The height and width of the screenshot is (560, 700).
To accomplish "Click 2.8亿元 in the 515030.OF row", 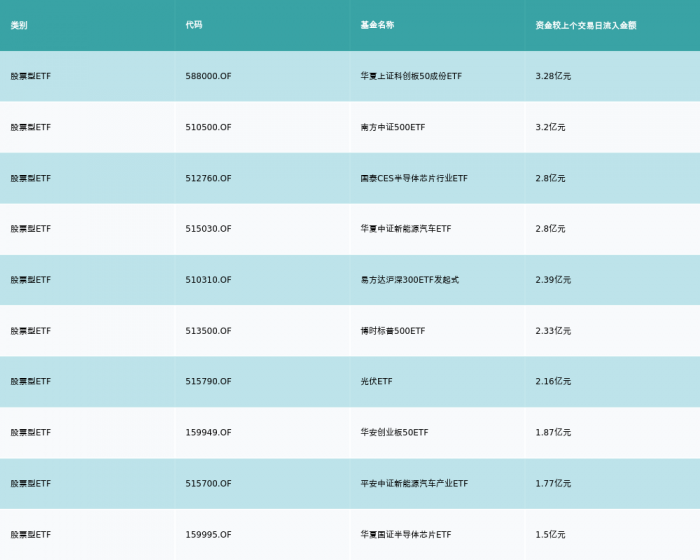I will [x=550, y=229].
